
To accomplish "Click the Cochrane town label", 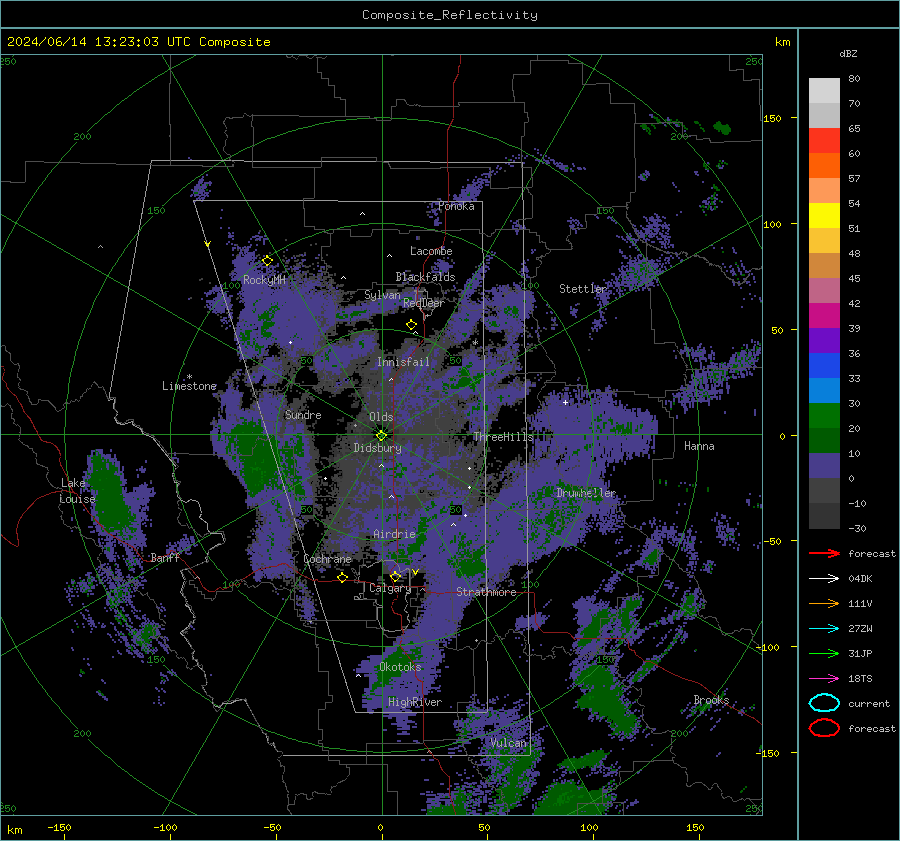I will coord(327,559).
